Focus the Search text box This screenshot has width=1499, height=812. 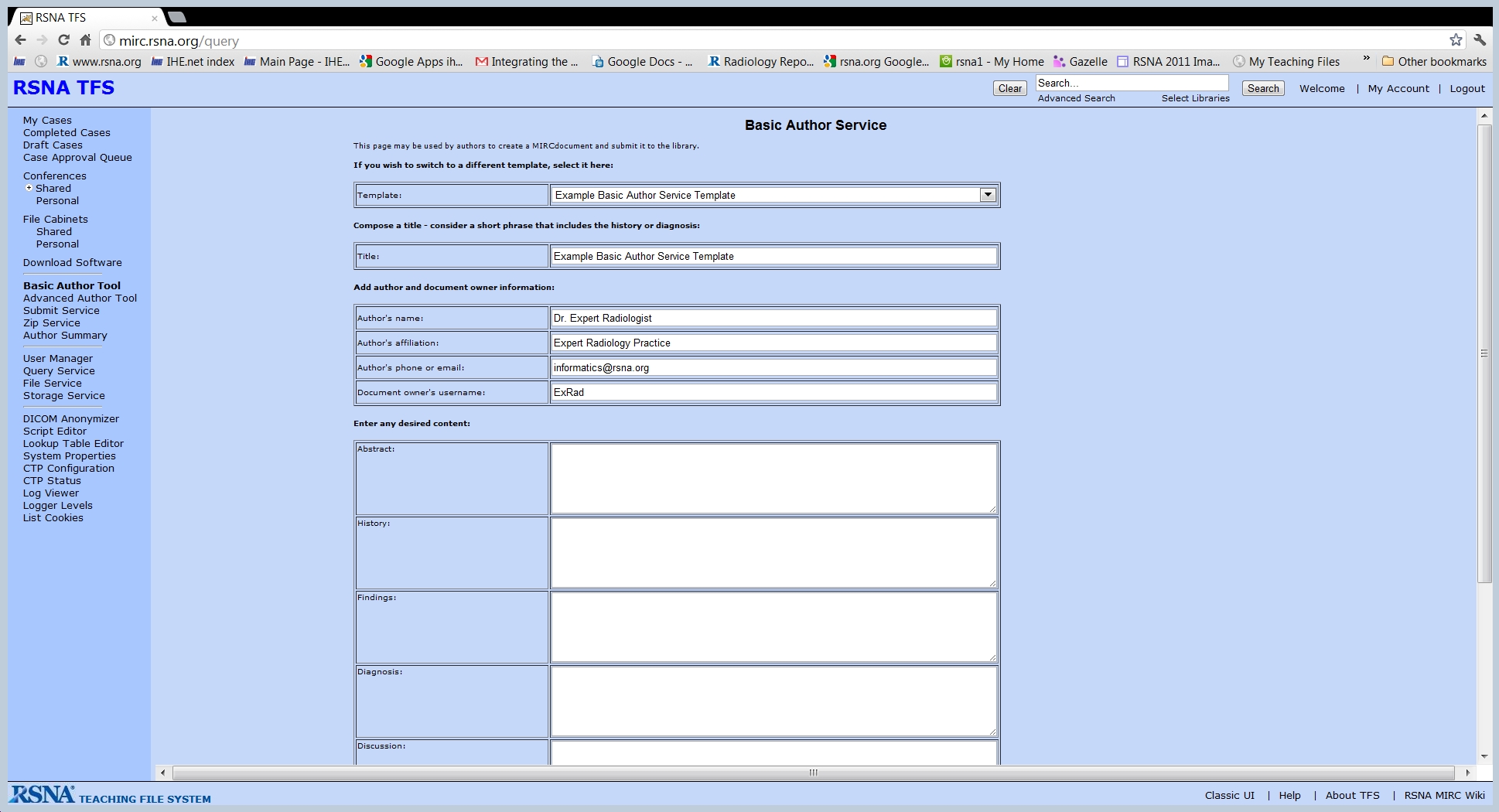tap(1132, 83)
